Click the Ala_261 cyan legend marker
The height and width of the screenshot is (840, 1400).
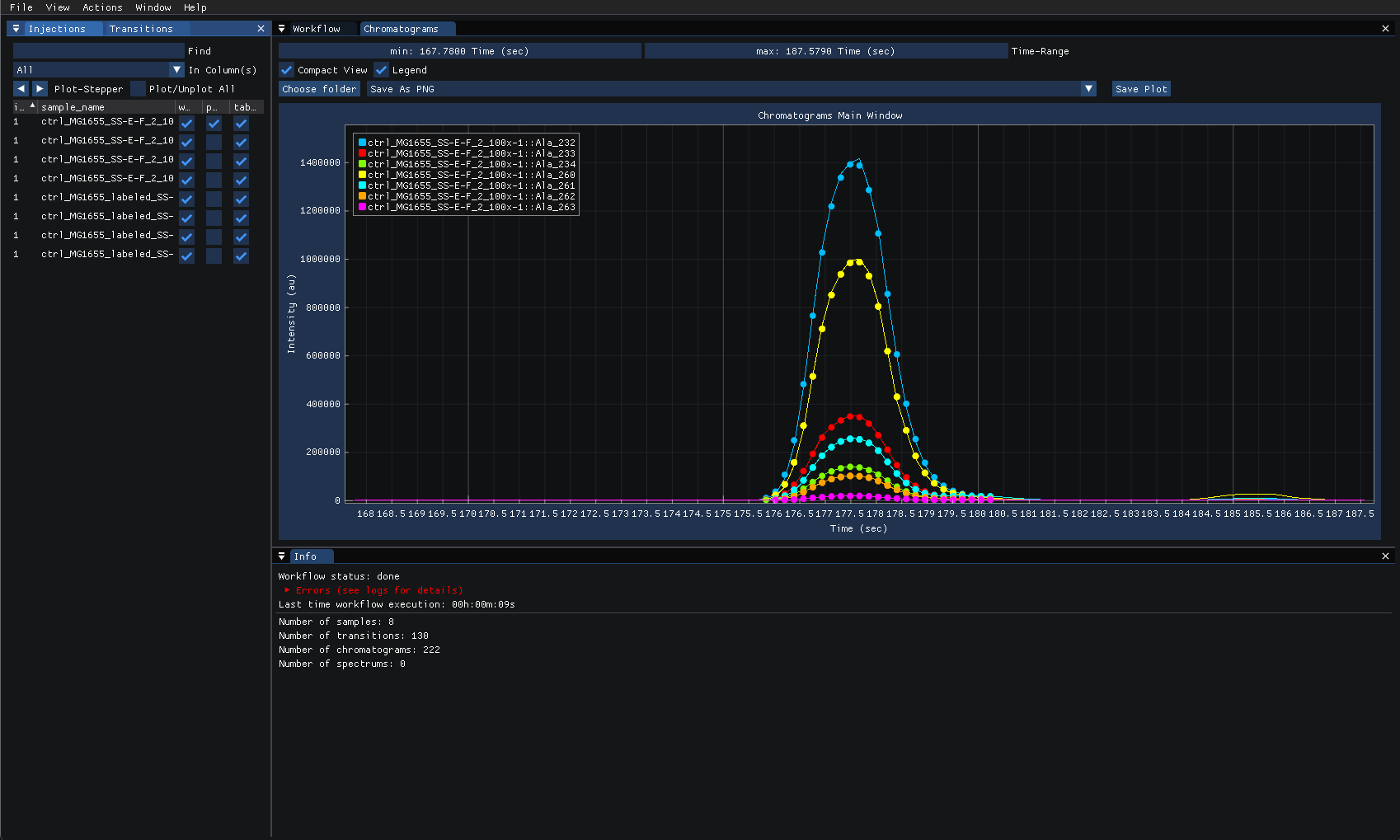[362, 185]
